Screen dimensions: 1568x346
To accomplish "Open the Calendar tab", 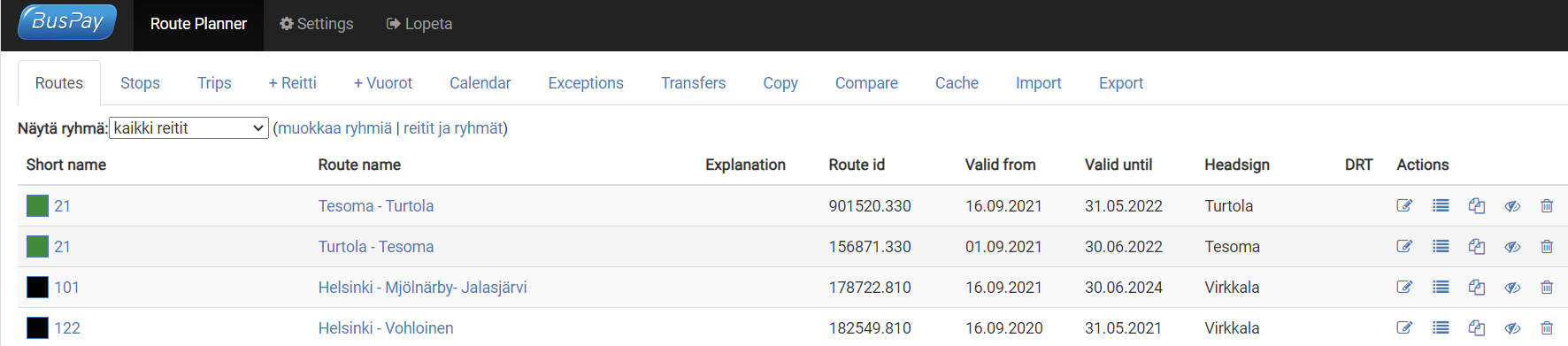I will click(x=480, y=83).
